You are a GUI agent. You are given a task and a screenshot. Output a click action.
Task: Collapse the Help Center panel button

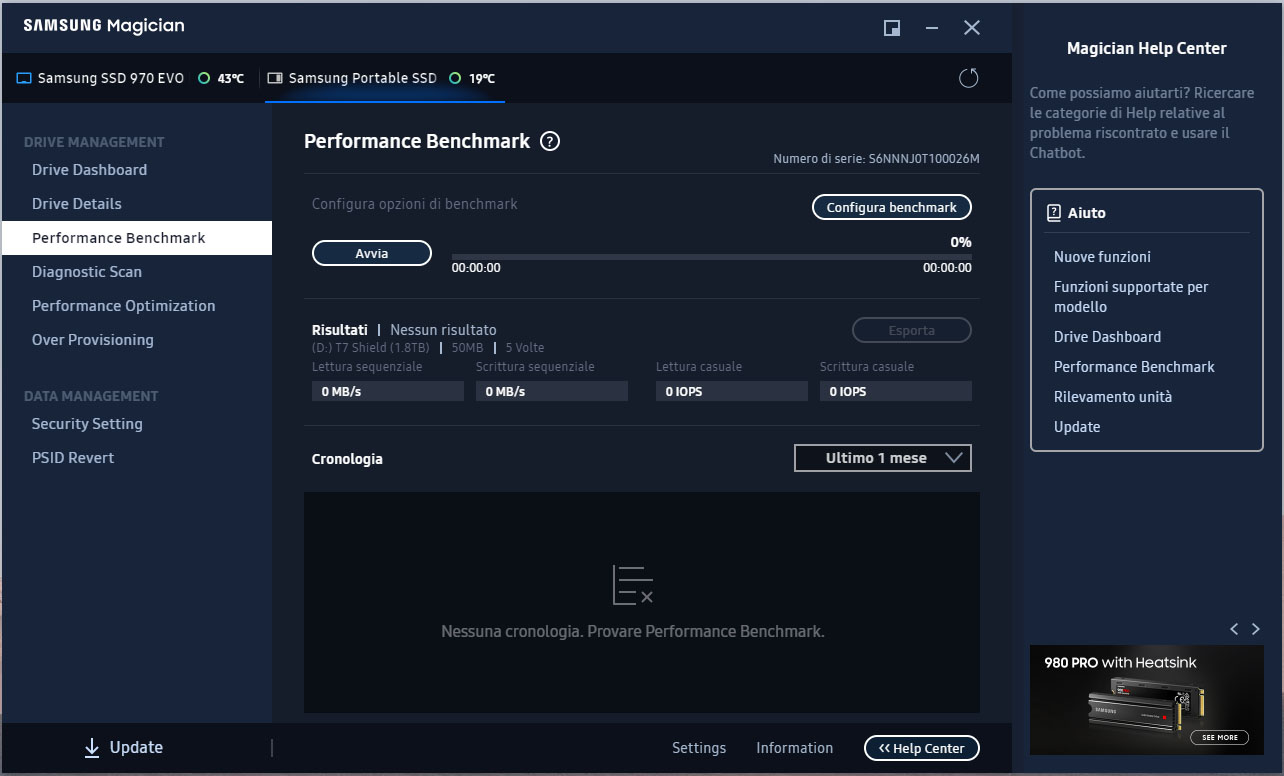pos(921,748)
